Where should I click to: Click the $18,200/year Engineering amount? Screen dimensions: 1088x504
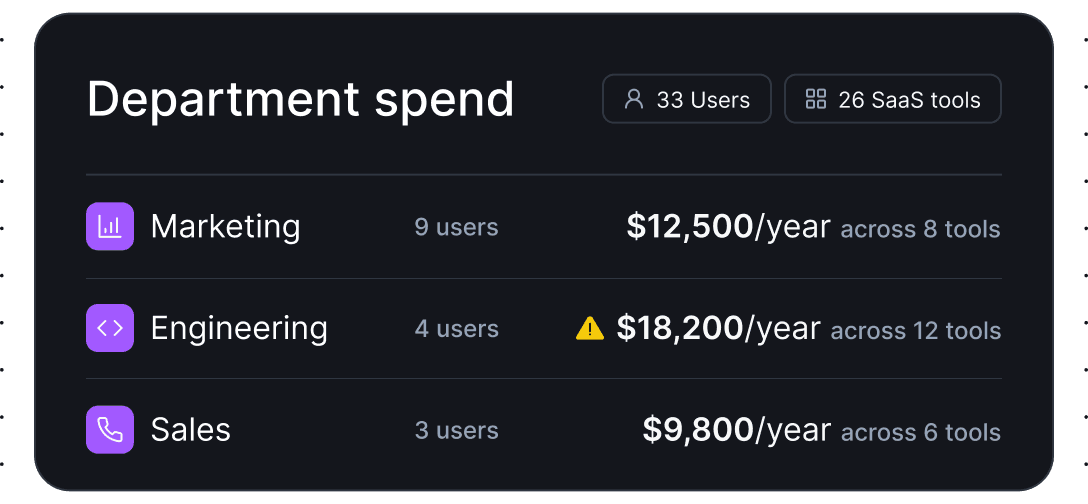[x=718, y=328]
